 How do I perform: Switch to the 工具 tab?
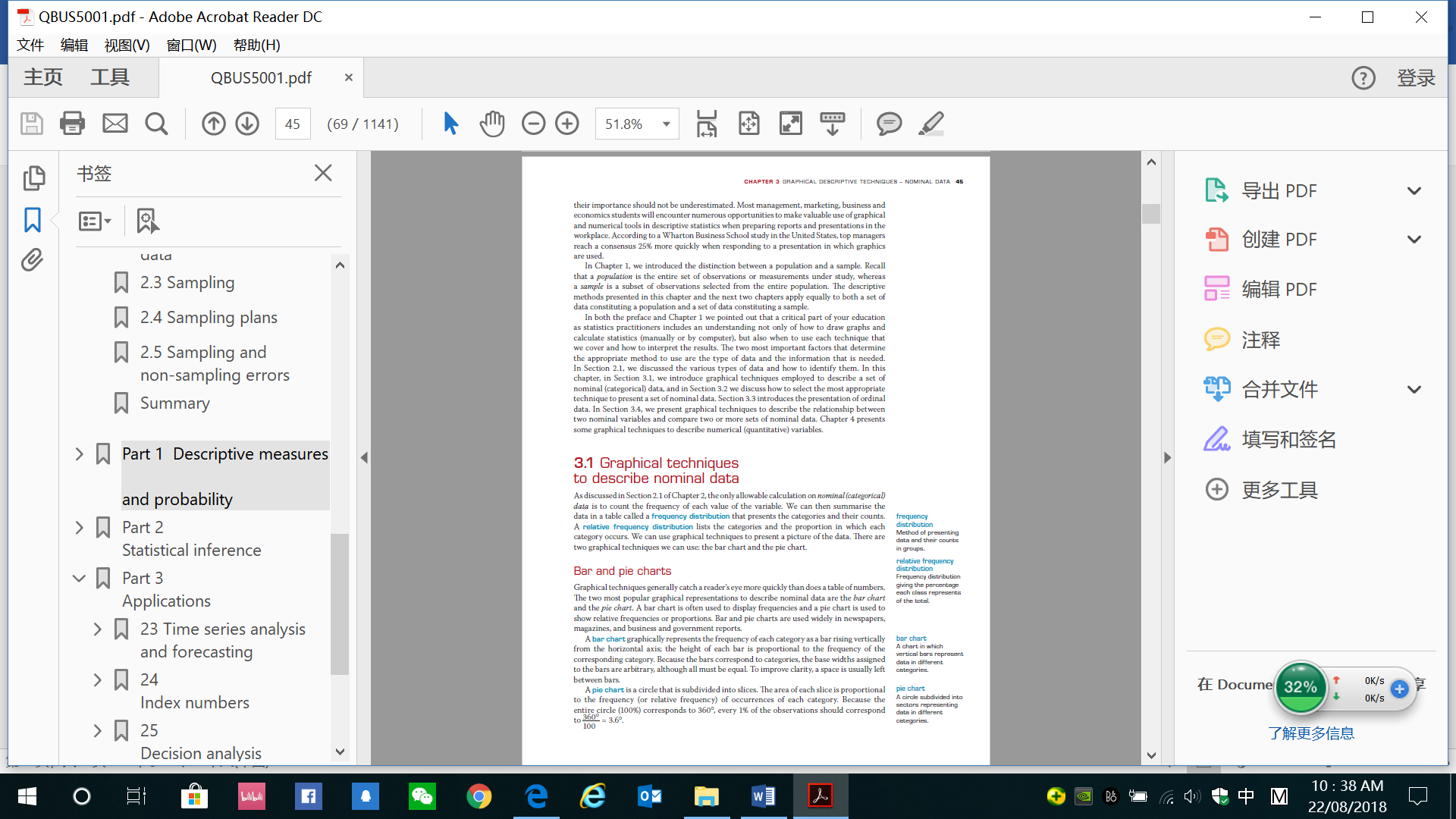point(110,77)
